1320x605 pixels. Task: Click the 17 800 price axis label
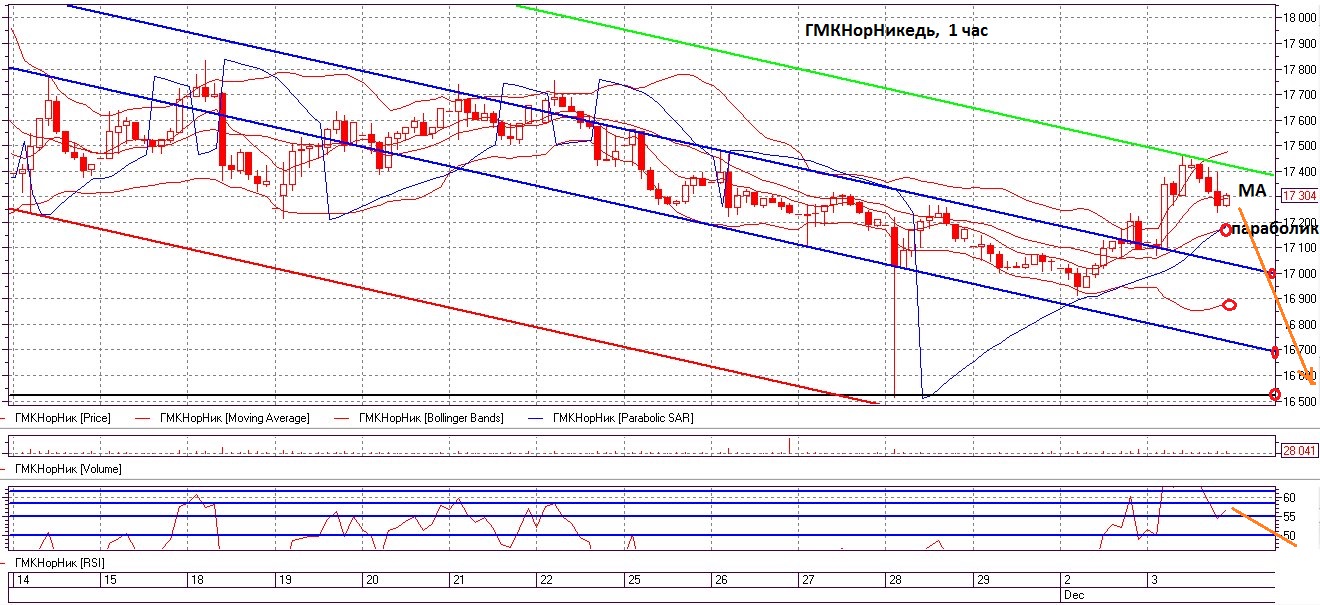click(1299, 70)
